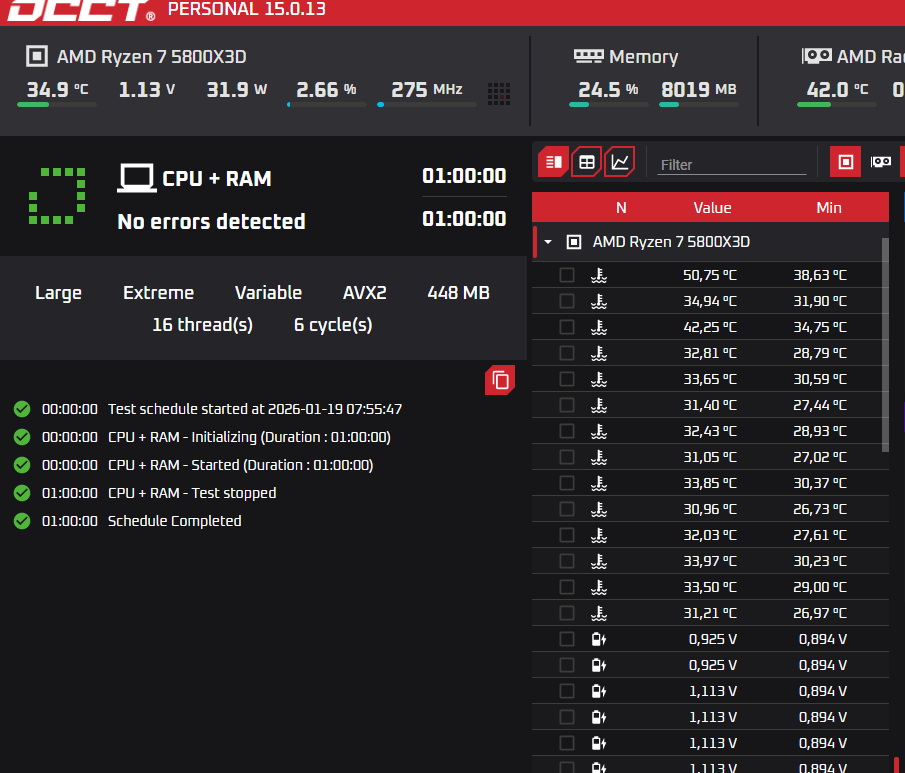Check the box for the 34,94 °C sensor
The width and height of the screenshot is (905, 773).
click(567, 301)
